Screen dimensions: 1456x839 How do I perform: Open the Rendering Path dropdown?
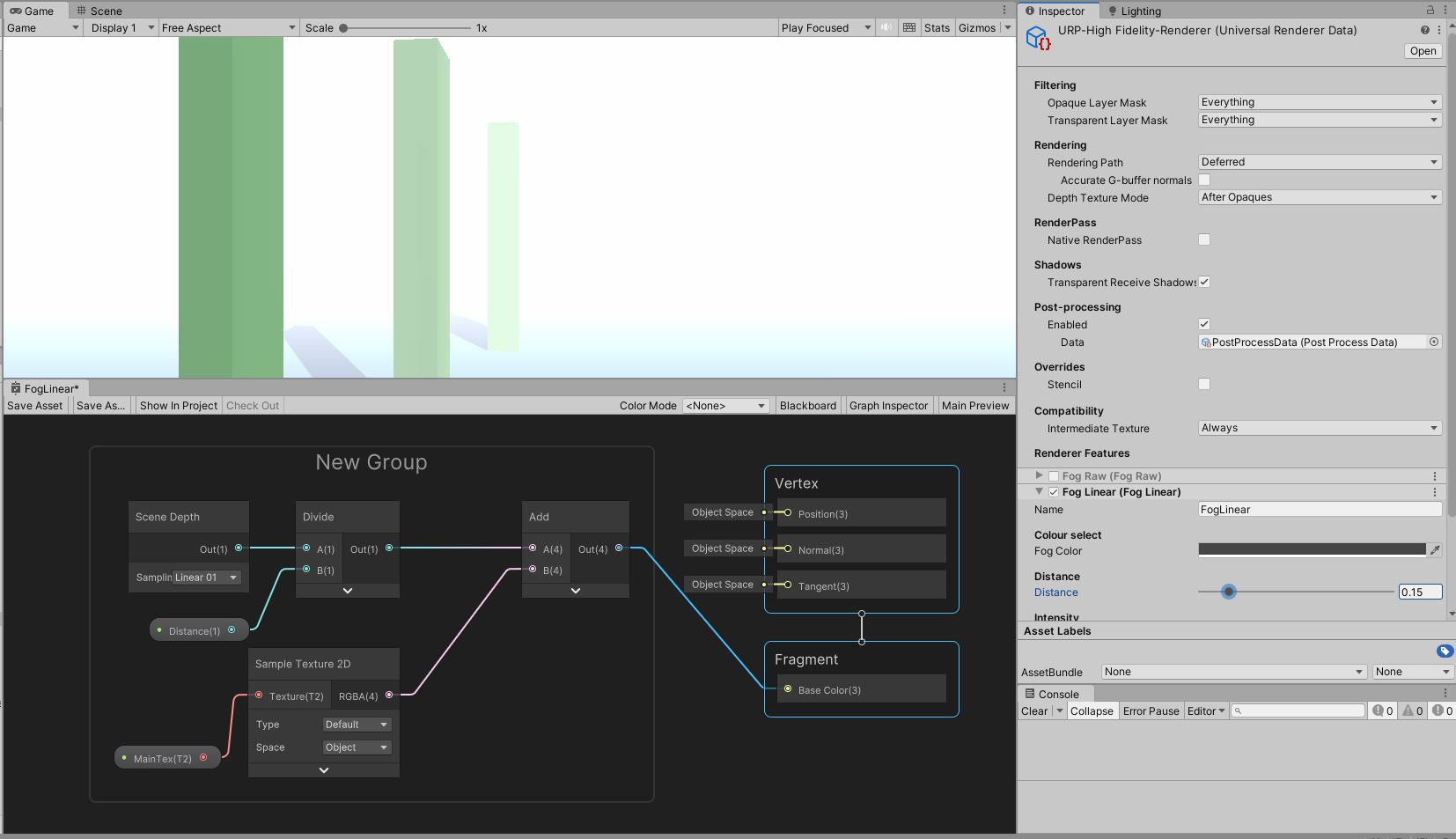coord(1318,161)
